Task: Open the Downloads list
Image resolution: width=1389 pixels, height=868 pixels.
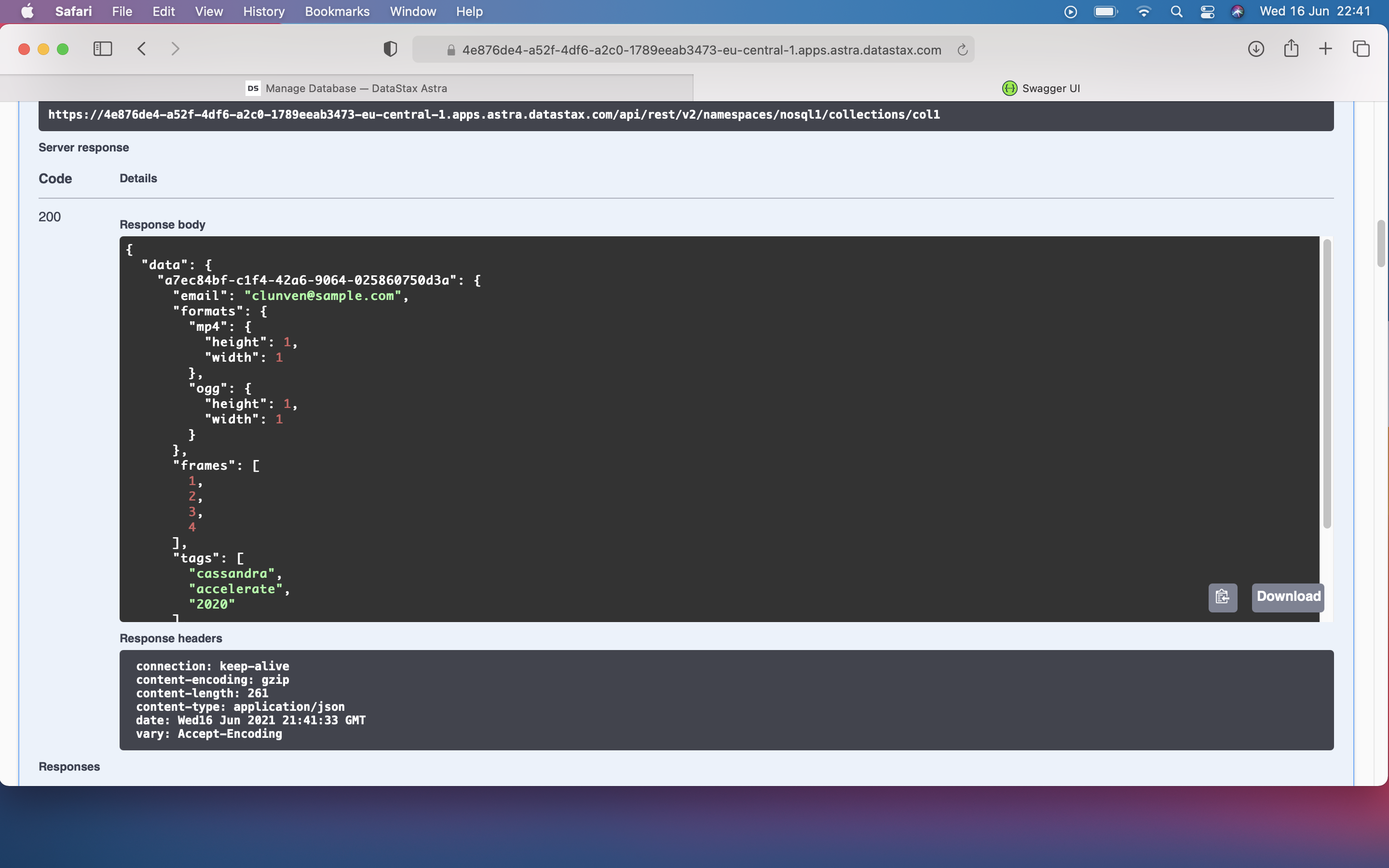Action: 1256,49
